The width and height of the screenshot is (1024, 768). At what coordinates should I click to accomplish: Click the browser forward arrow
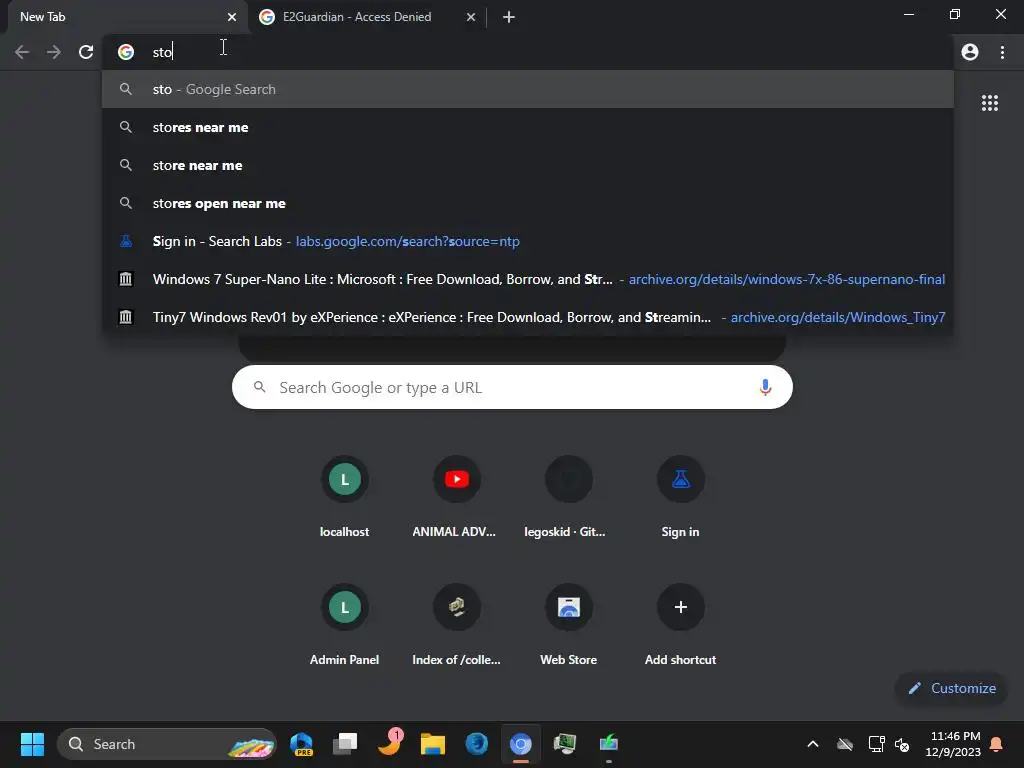point(54,52)
